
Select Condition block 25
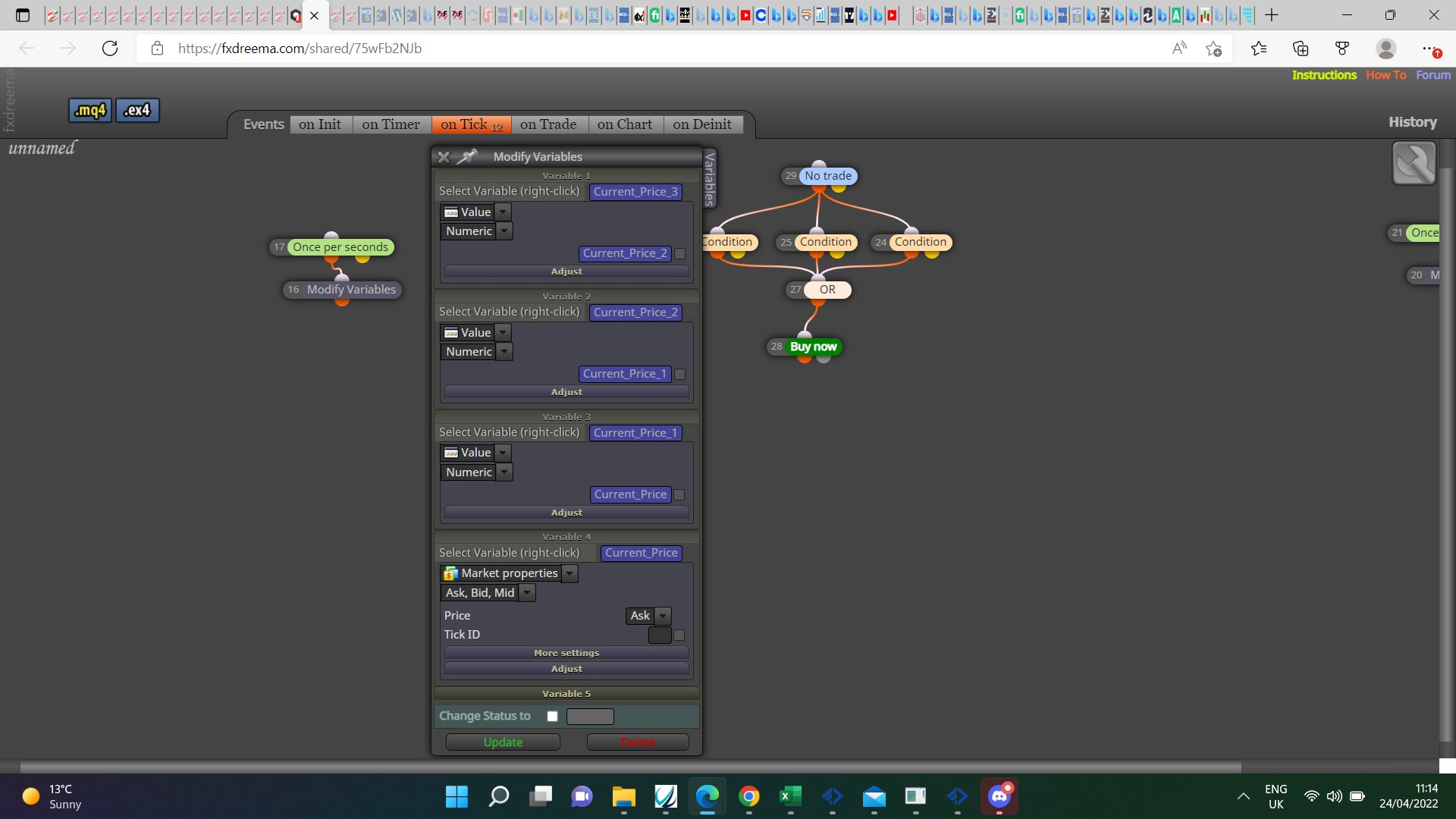point(826,242)
